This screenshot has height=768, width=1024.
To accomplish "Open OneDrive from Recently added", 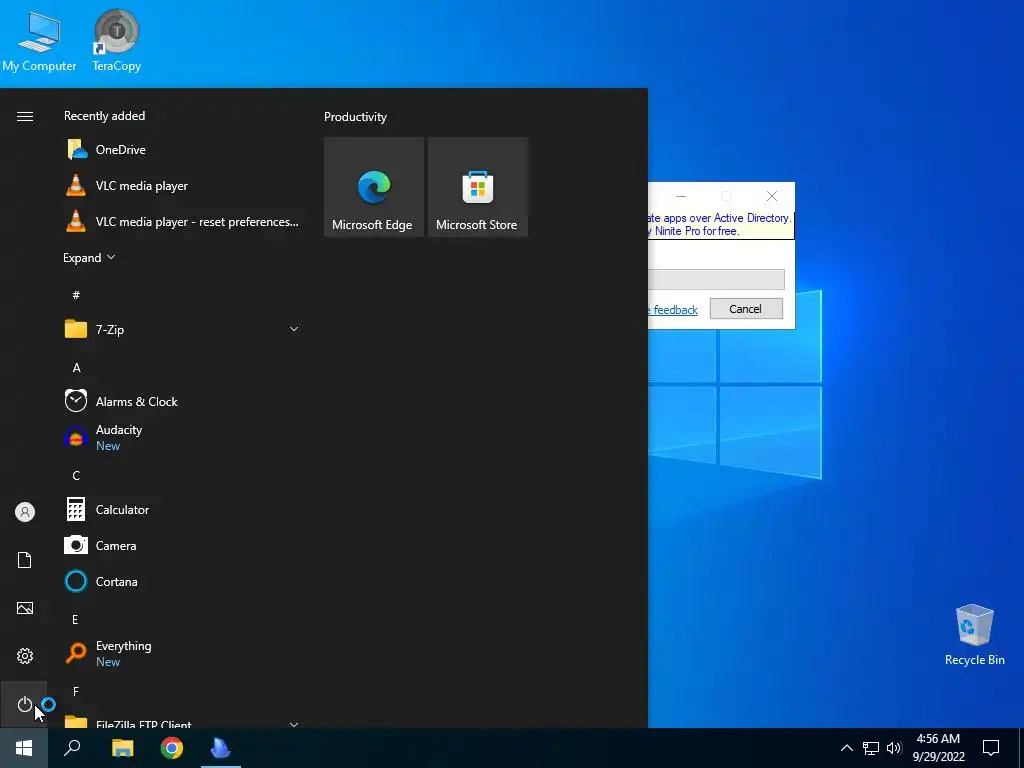I will pos(182,150).
